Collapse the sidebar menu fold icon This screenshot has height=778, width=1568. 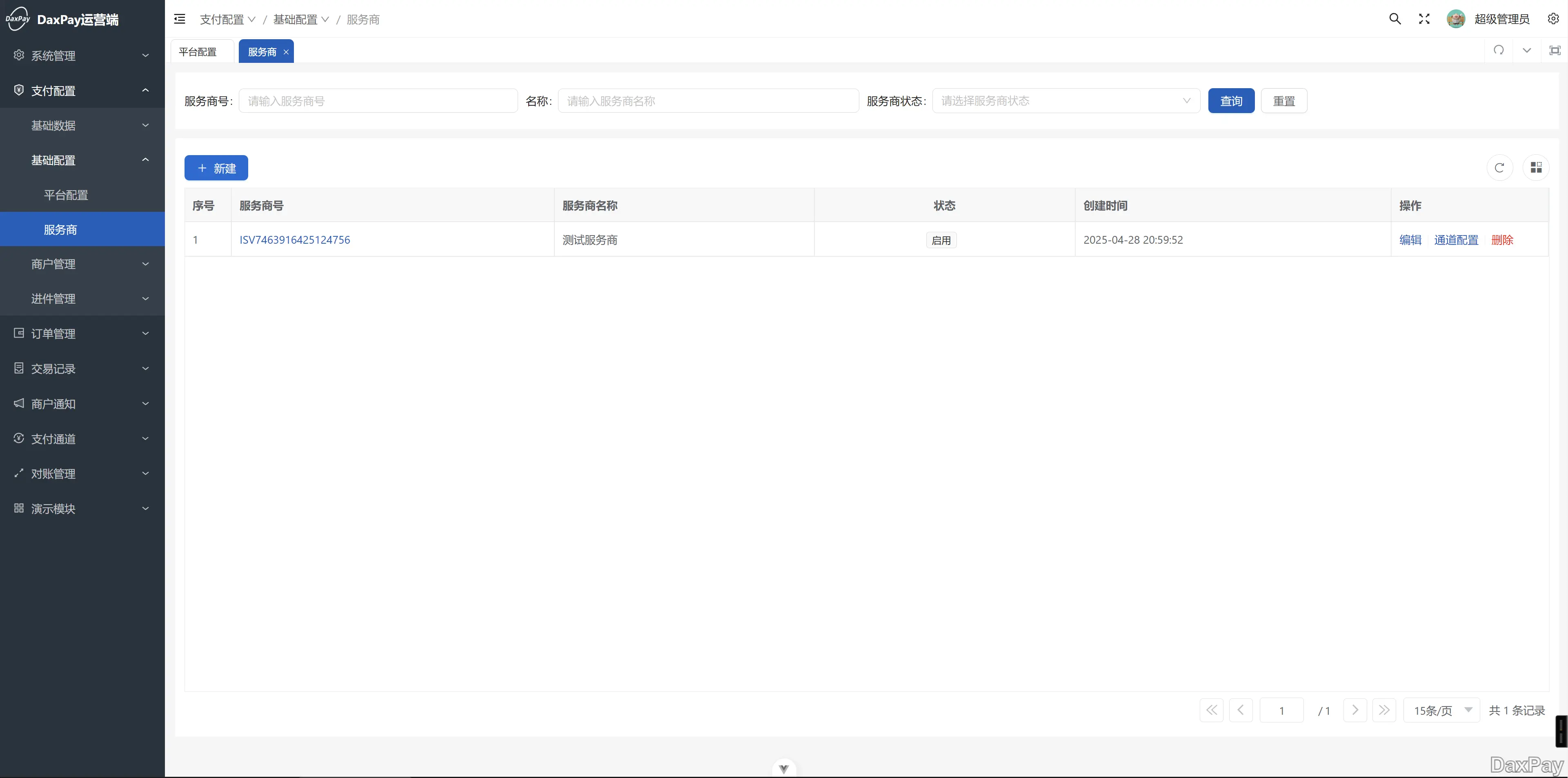(x=180, y=20)
